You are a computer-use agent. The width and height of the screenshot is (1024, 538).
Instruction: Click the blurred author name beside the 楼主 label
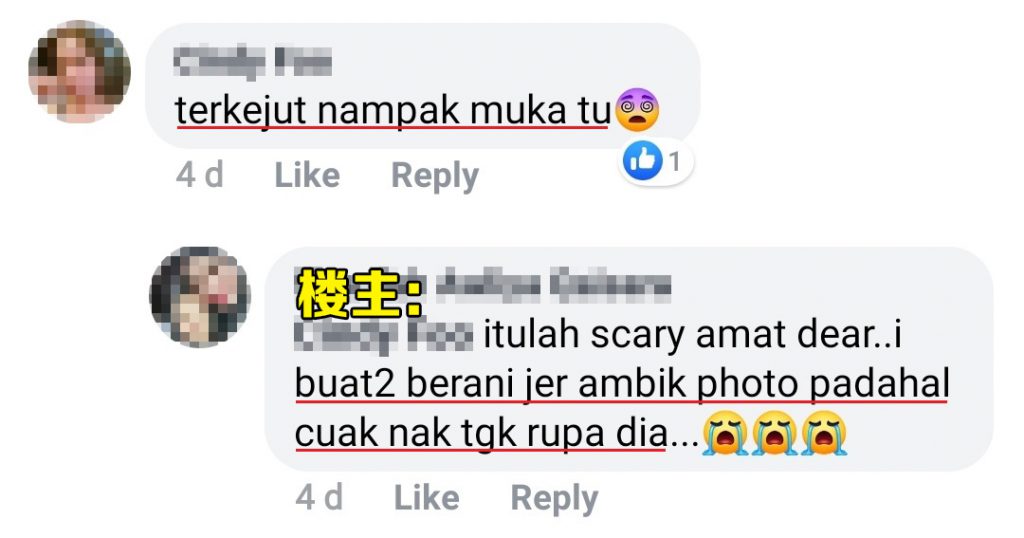click(x=553, y=285)
